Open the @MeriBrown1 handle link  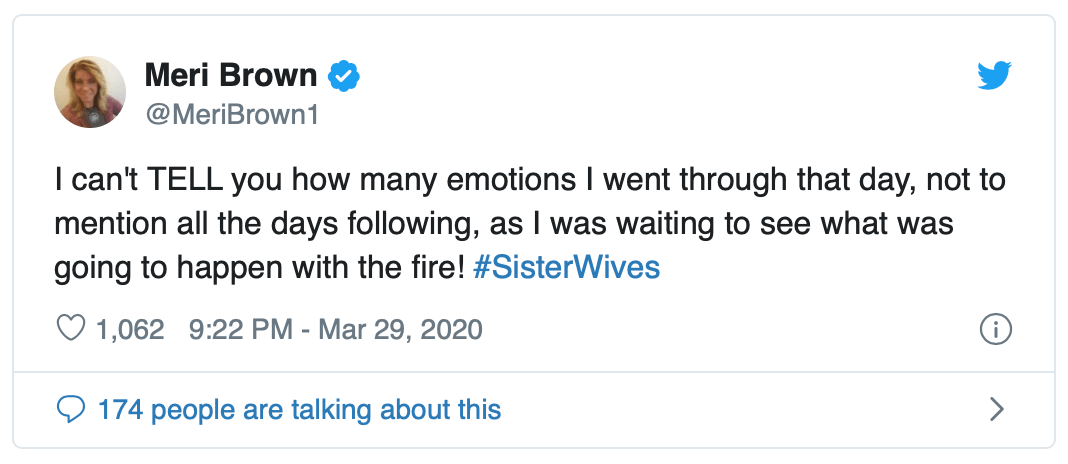[x=232, y=115]
